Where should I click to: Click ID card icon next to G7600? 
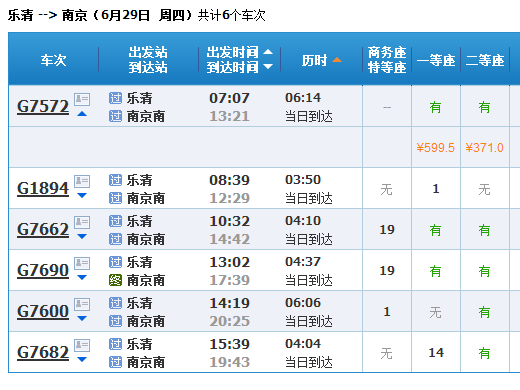82,304
